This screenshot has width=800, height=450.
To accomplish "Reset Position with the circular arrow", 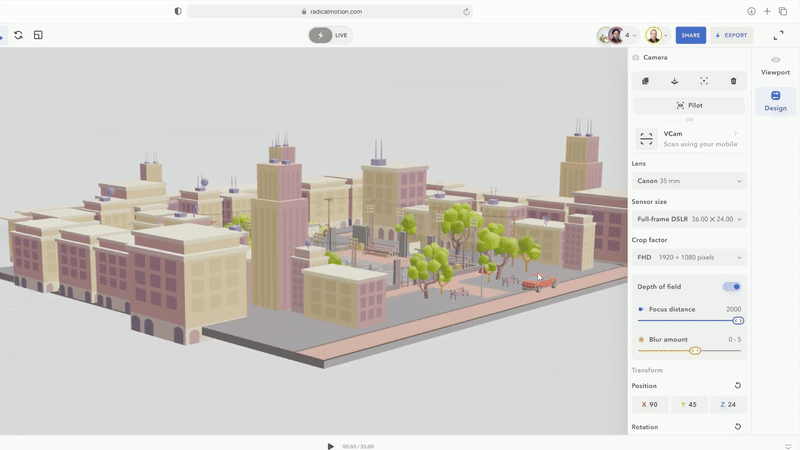I will pos(738,386).
